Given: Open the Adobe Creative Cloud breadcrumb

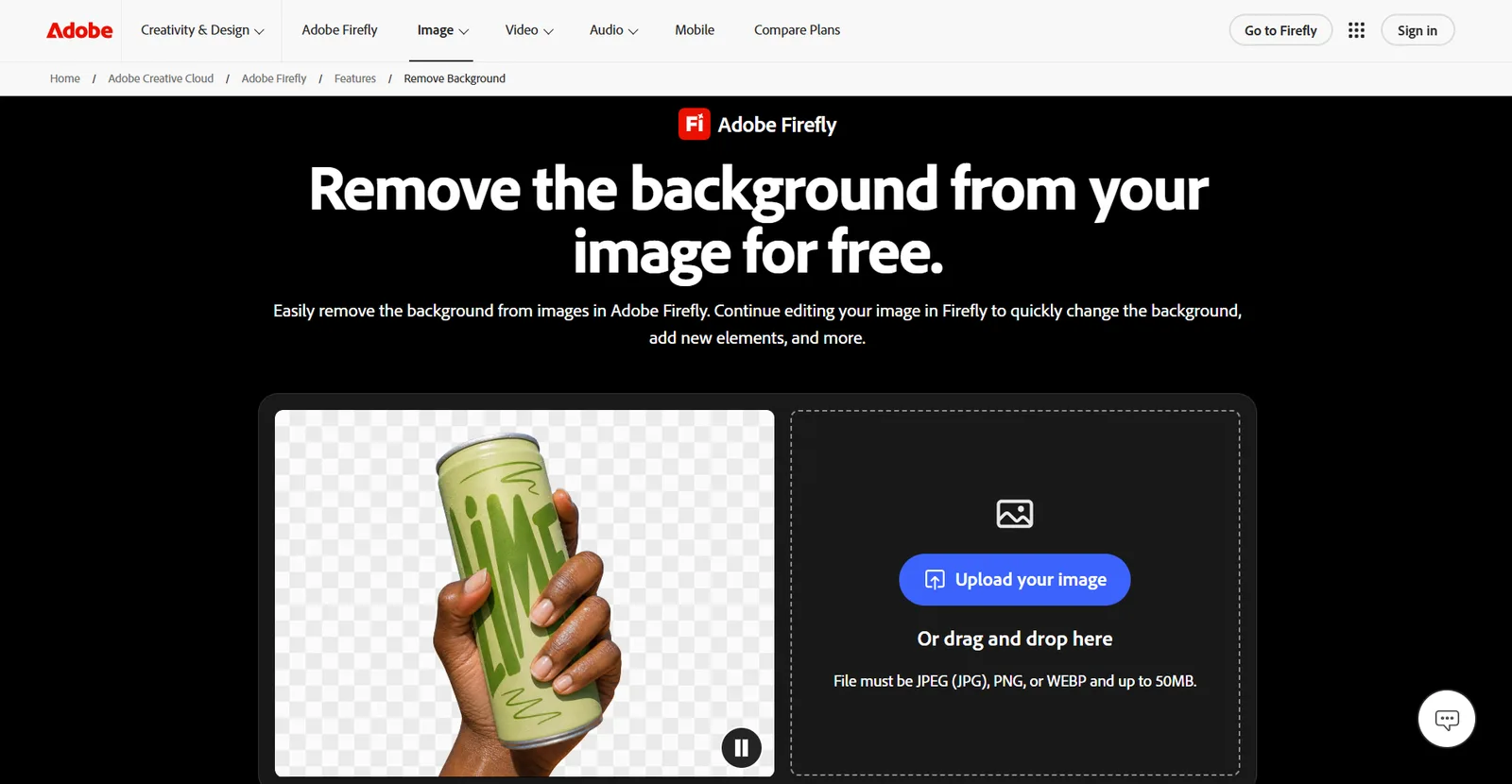Looking at the screenshot, I should (161, 78).
